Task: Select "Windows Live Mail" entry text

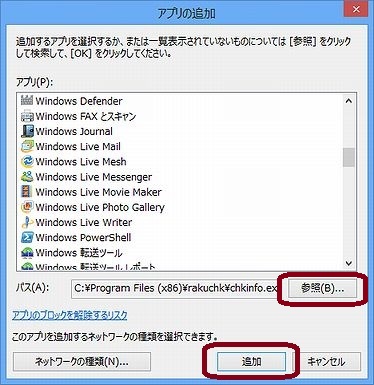Action: point(78,146)
